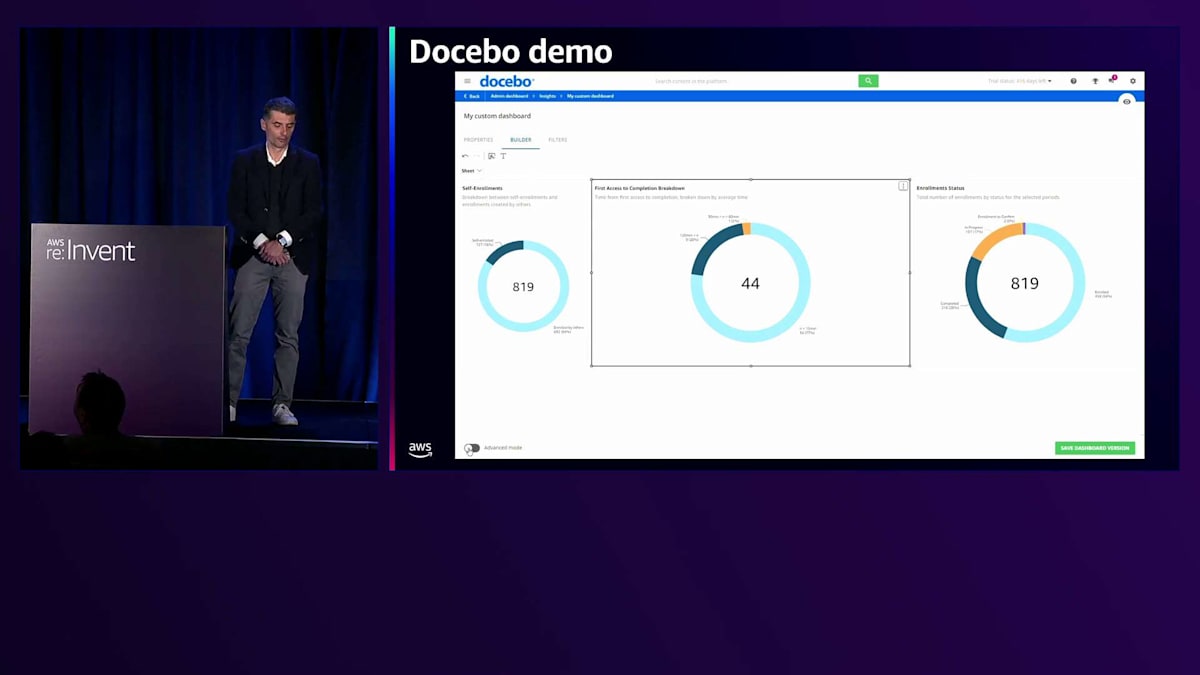Click the docebo logo
1200x675 pixels.
(507, 81)
